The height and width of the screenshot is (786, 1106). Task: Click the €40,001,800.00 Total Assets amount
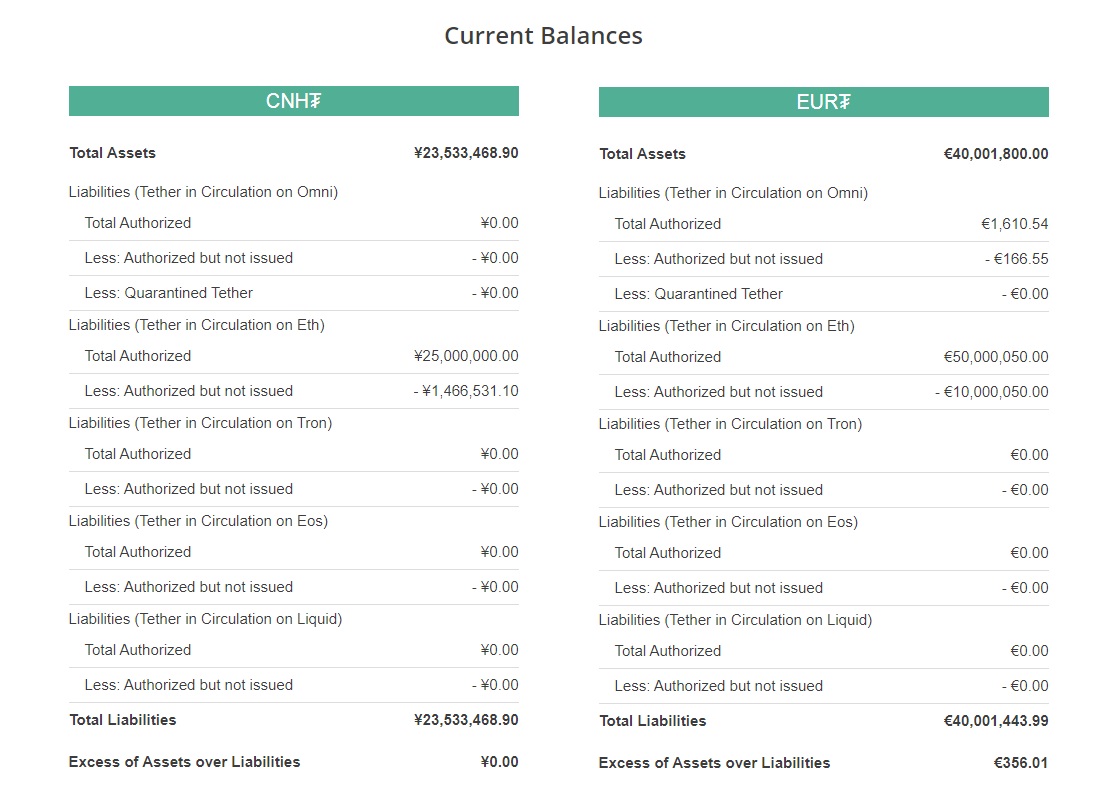tap(996, 154)
